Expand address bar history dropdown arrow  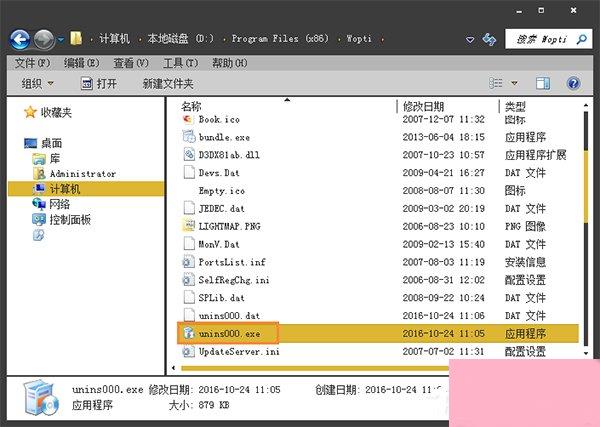[x=470, y=39]
